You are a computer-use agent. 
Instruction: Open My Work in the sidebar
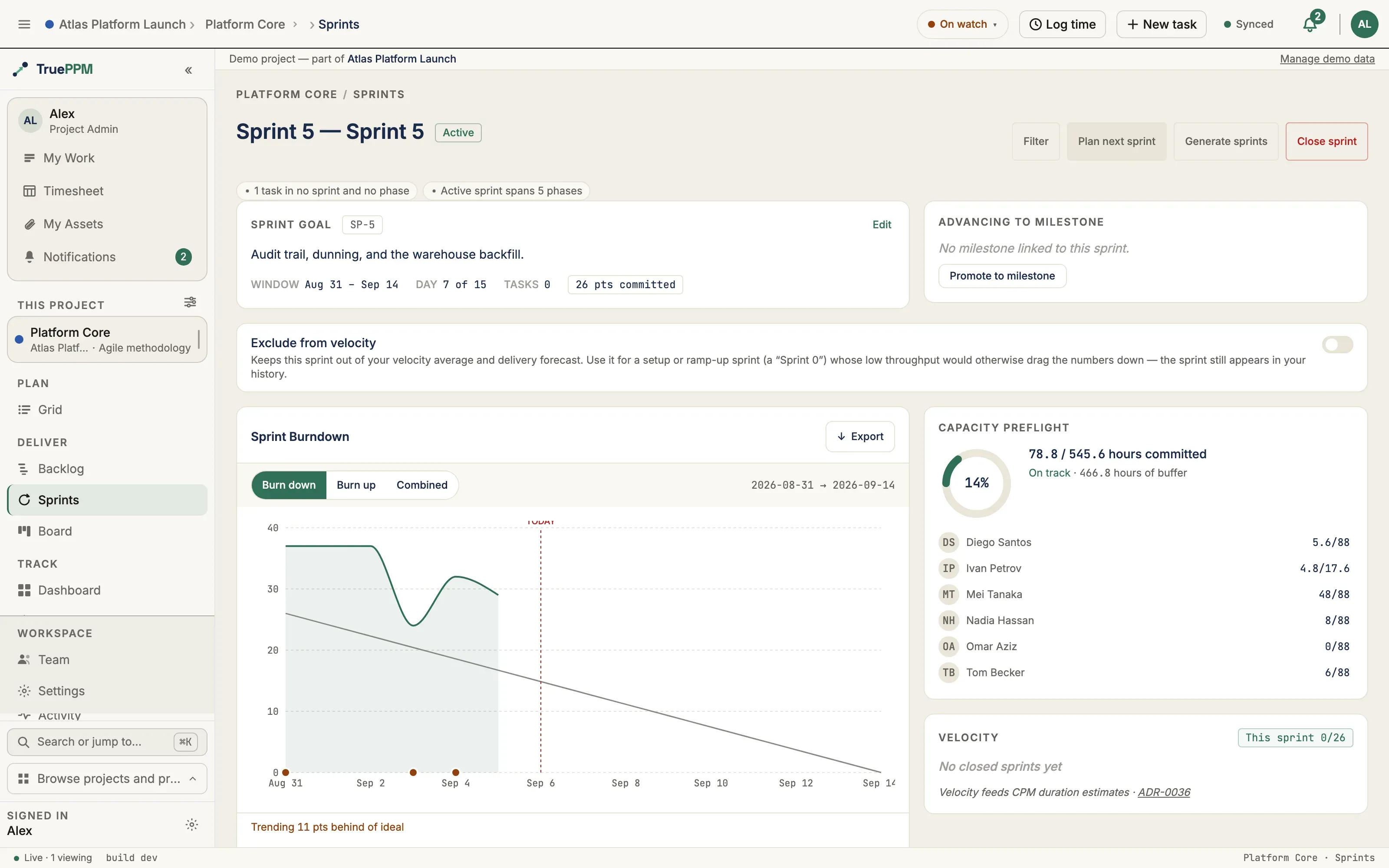107,158
